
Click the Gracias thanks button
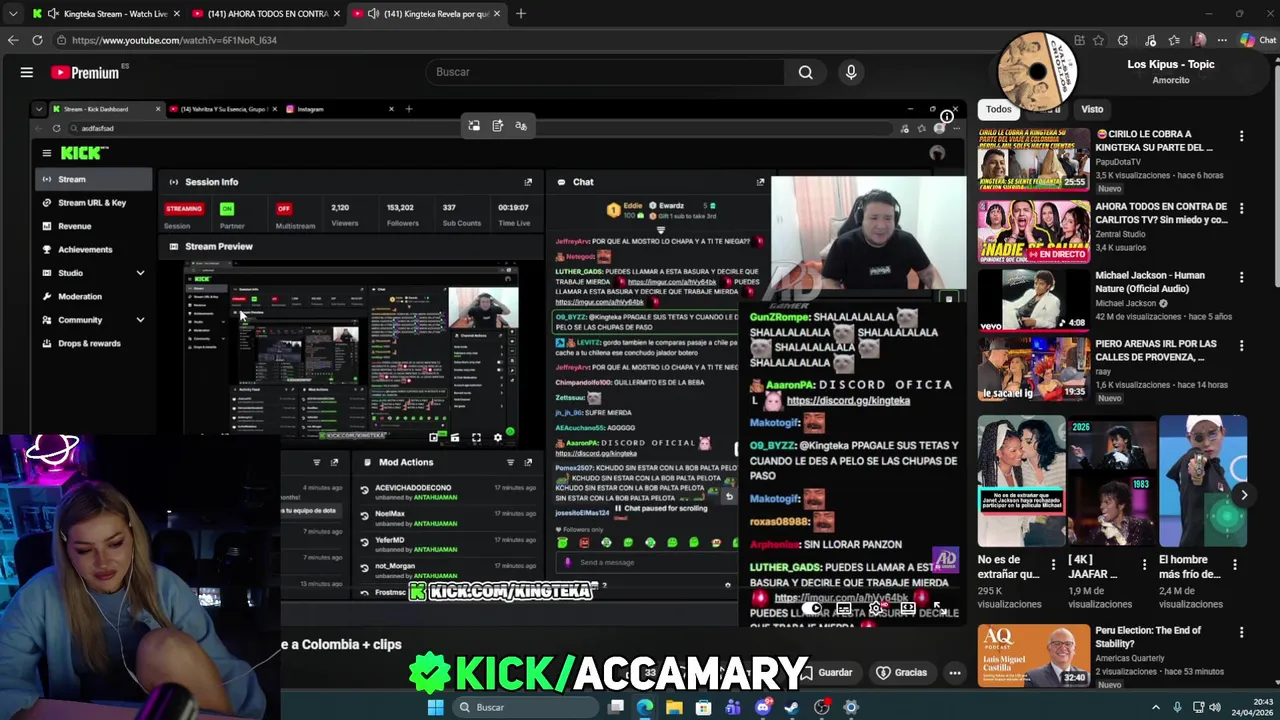(901, 673)
